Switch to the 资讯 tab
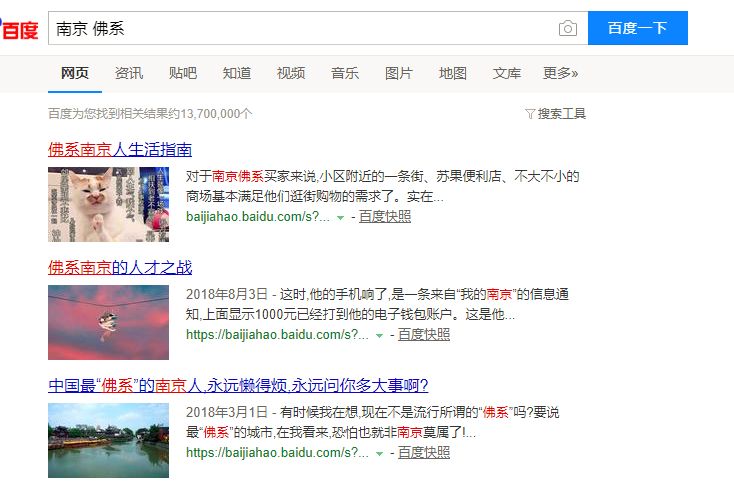The image size is (734, 483). (x=129, y=73)
